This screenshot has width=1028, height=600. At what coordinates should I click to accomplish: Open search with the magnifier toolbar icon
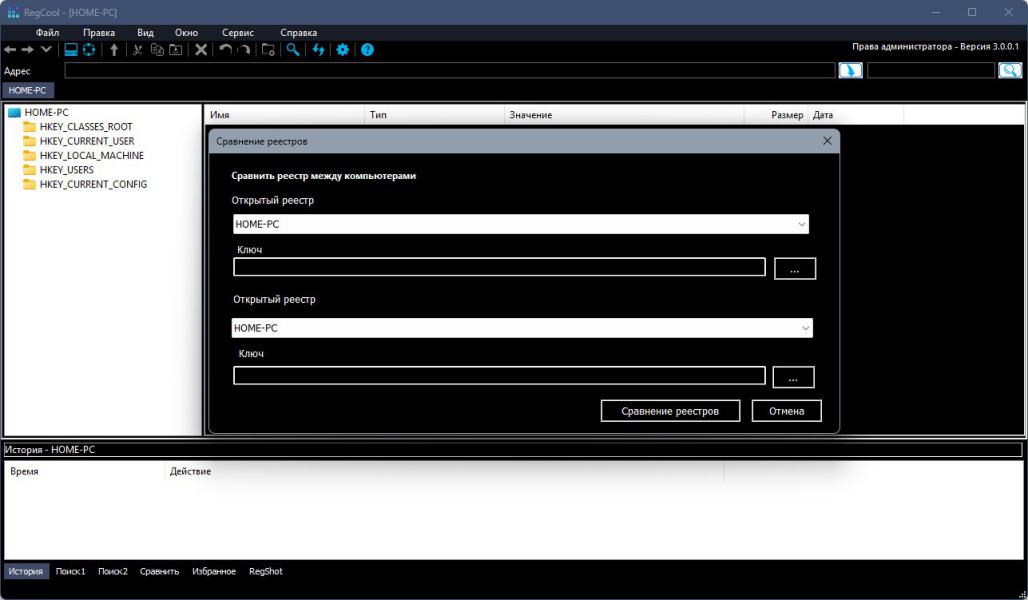click(x=293, y=50)
